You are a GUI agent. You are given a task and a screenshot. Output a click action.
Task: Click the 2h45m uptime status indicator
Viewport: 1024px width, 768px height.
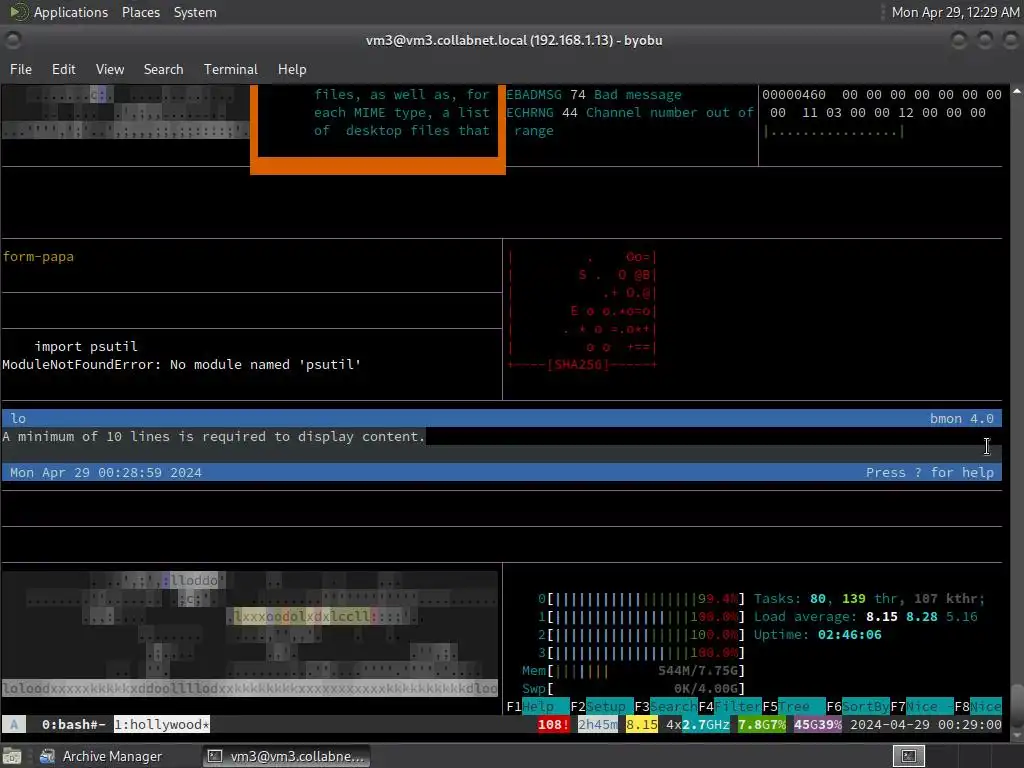point(598,724)
